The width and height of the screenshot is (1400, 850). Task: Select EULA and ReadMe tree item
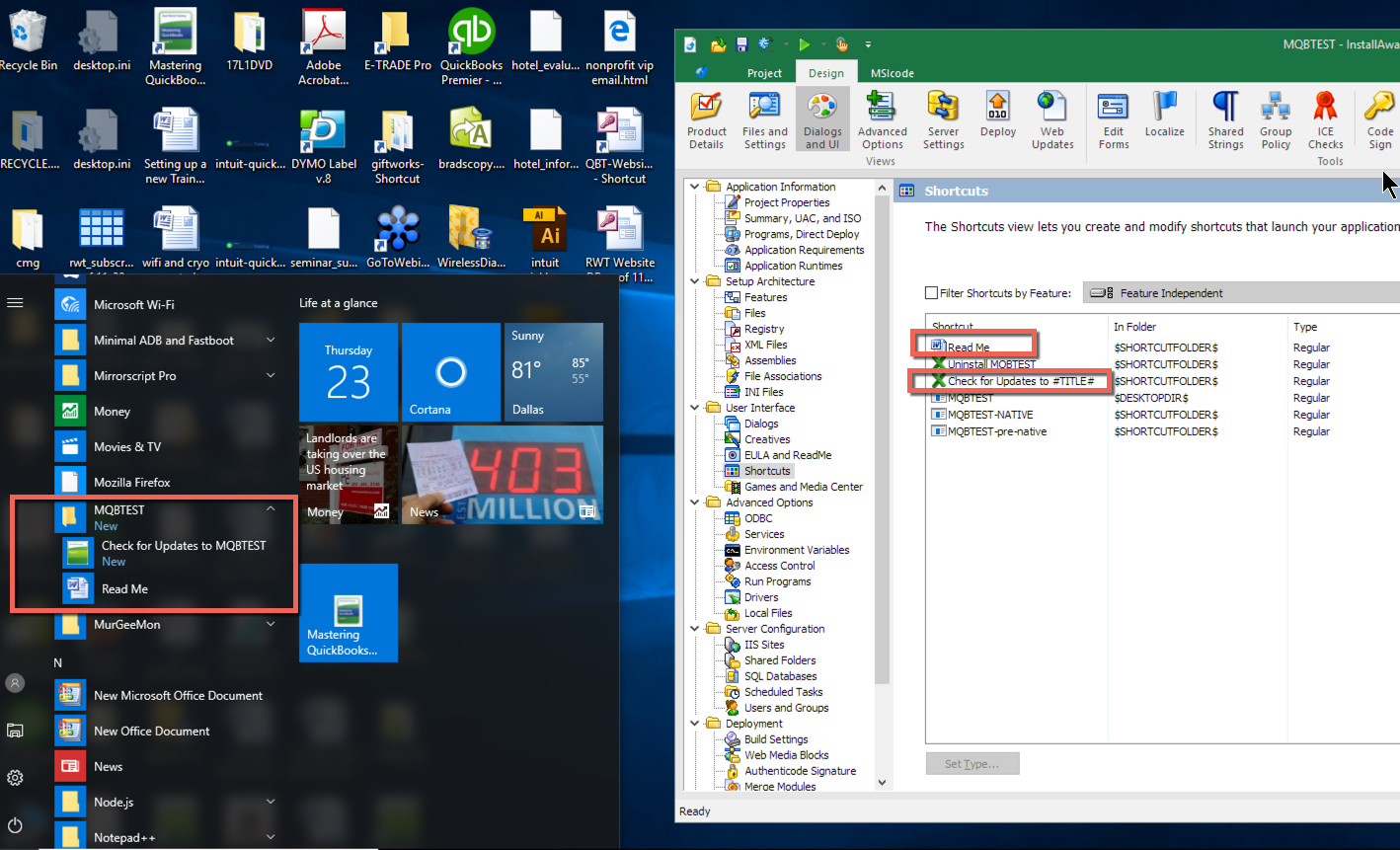coord(788,455)
